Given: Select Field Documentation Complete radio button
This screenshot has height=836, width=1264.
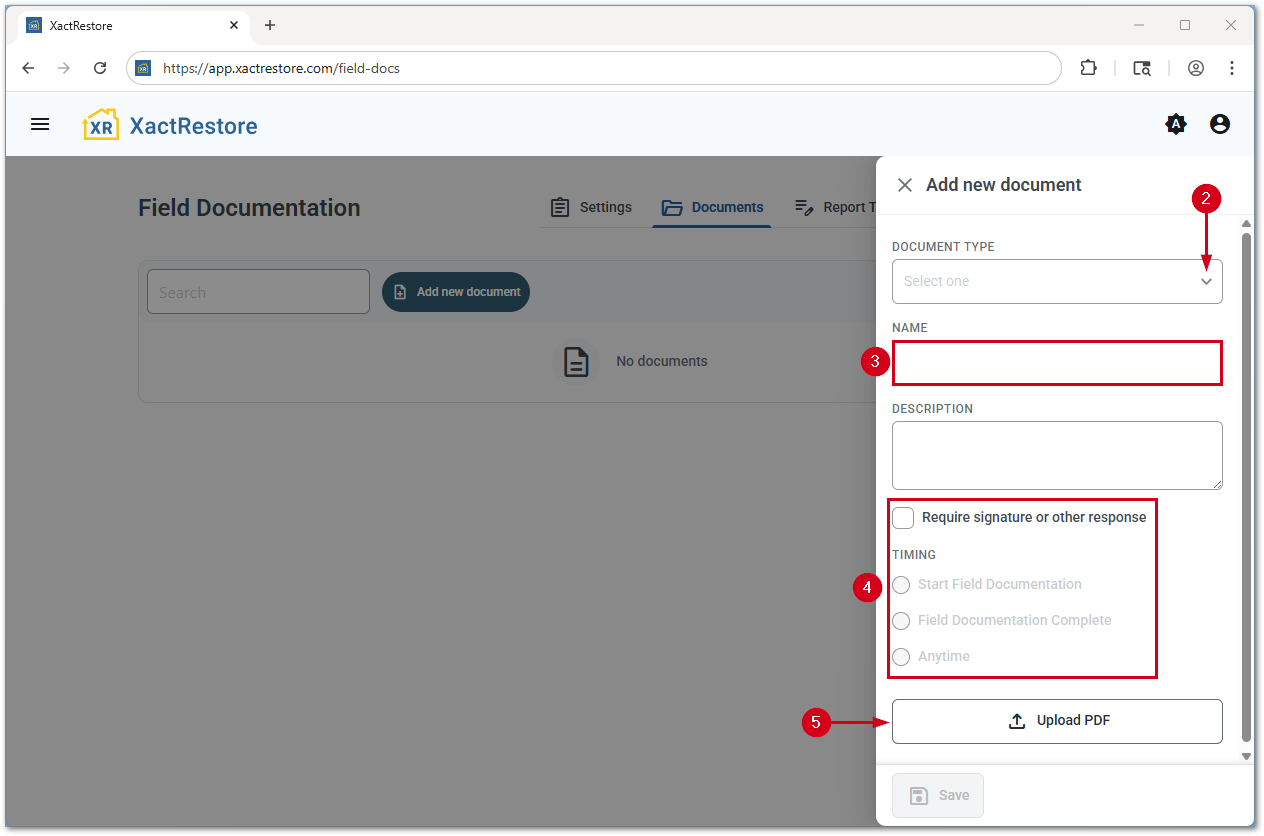Looking at the screenshot, I should coord(901,621).
